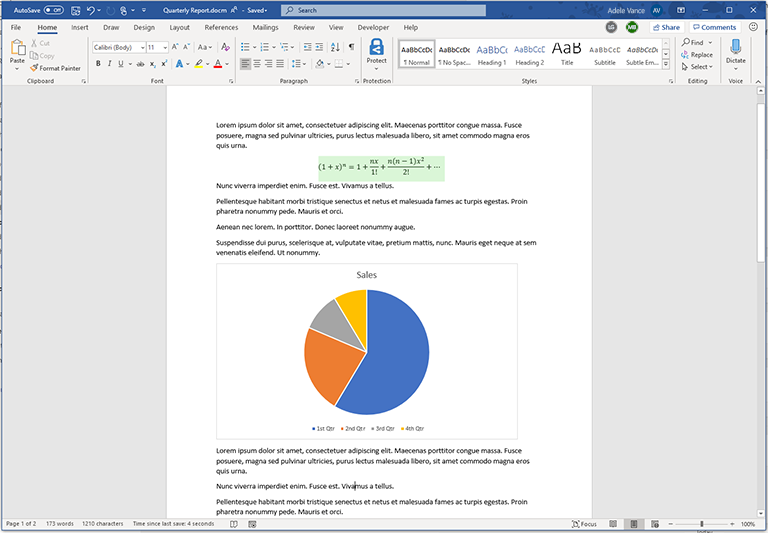Click the Protect document icon
The height and width of the screenshot is (533, 768).
(376, 48)
